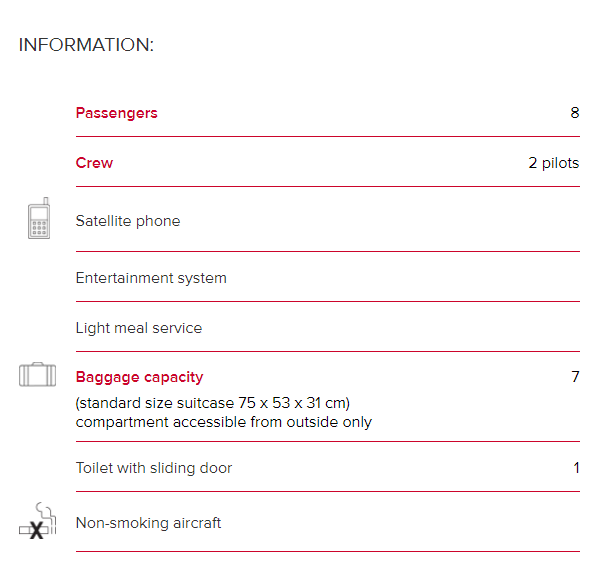This screenshot has width=606, height=580.
Task: Click the Satellite phone text
Action: coord(128,221)
